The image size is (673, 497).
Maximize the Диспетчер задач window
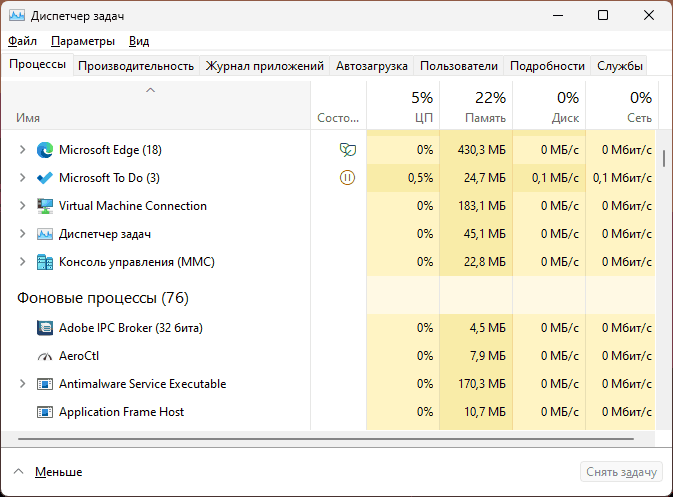tap(603, 15)
